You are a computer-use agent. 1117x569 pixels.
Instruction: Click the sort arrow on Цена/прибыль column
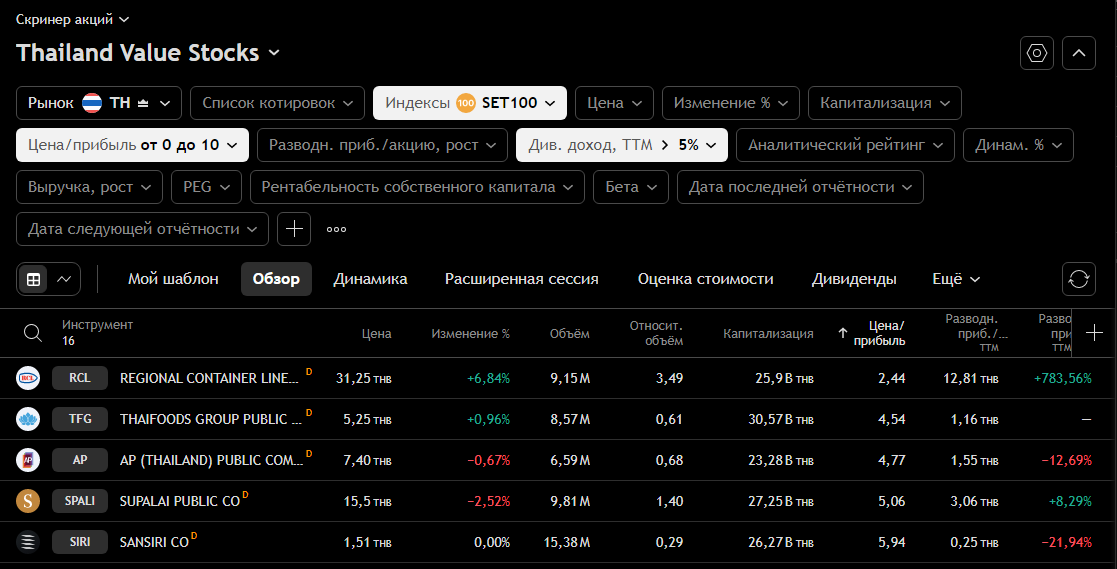coord(843,333)
